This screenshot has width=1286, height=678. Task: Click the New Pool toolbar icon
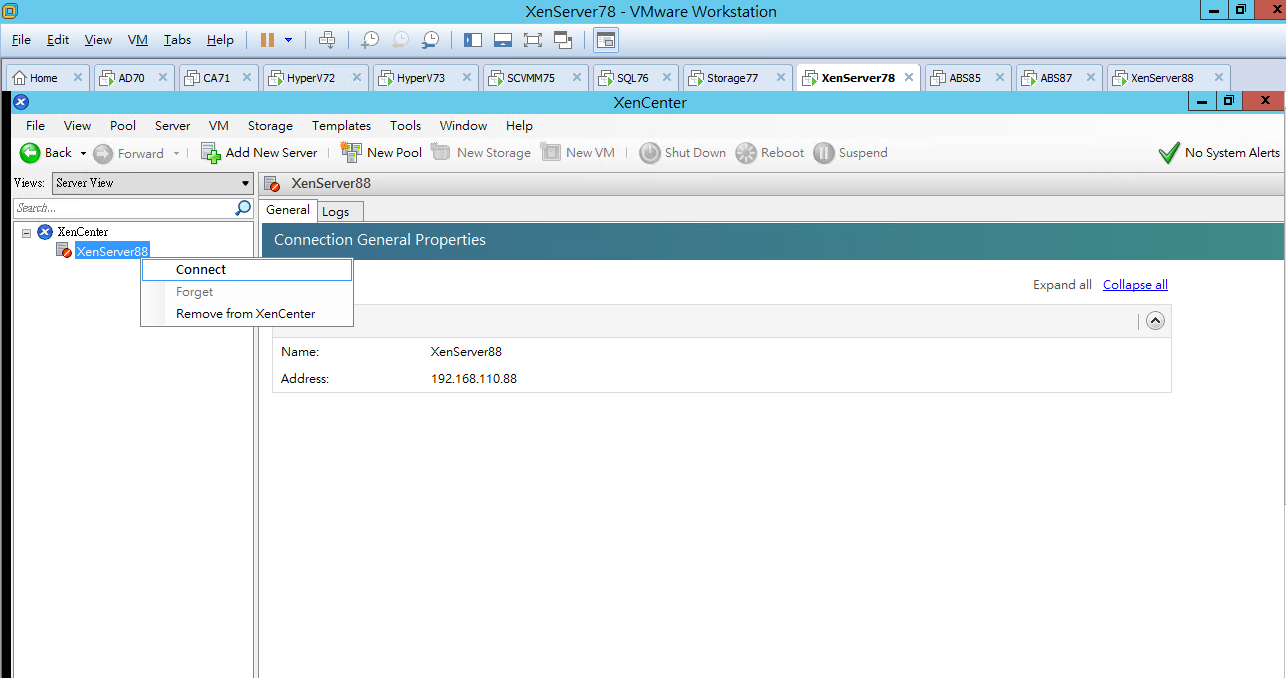(351, 153)
